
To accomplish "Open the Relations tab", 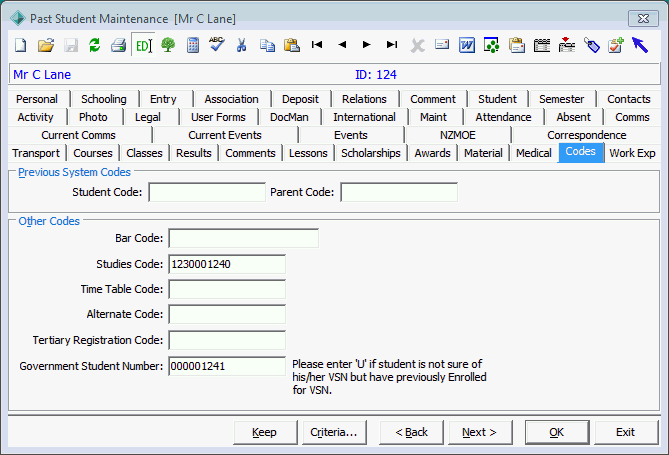I will click(x=364, y=99).
